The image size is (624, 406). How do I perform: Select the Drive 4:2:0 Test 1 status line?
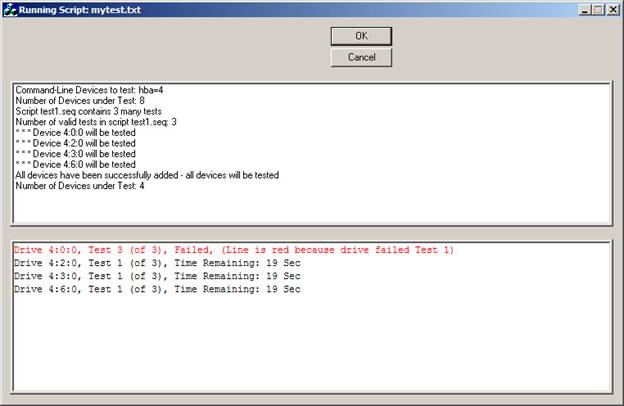(x=157, y=263)
